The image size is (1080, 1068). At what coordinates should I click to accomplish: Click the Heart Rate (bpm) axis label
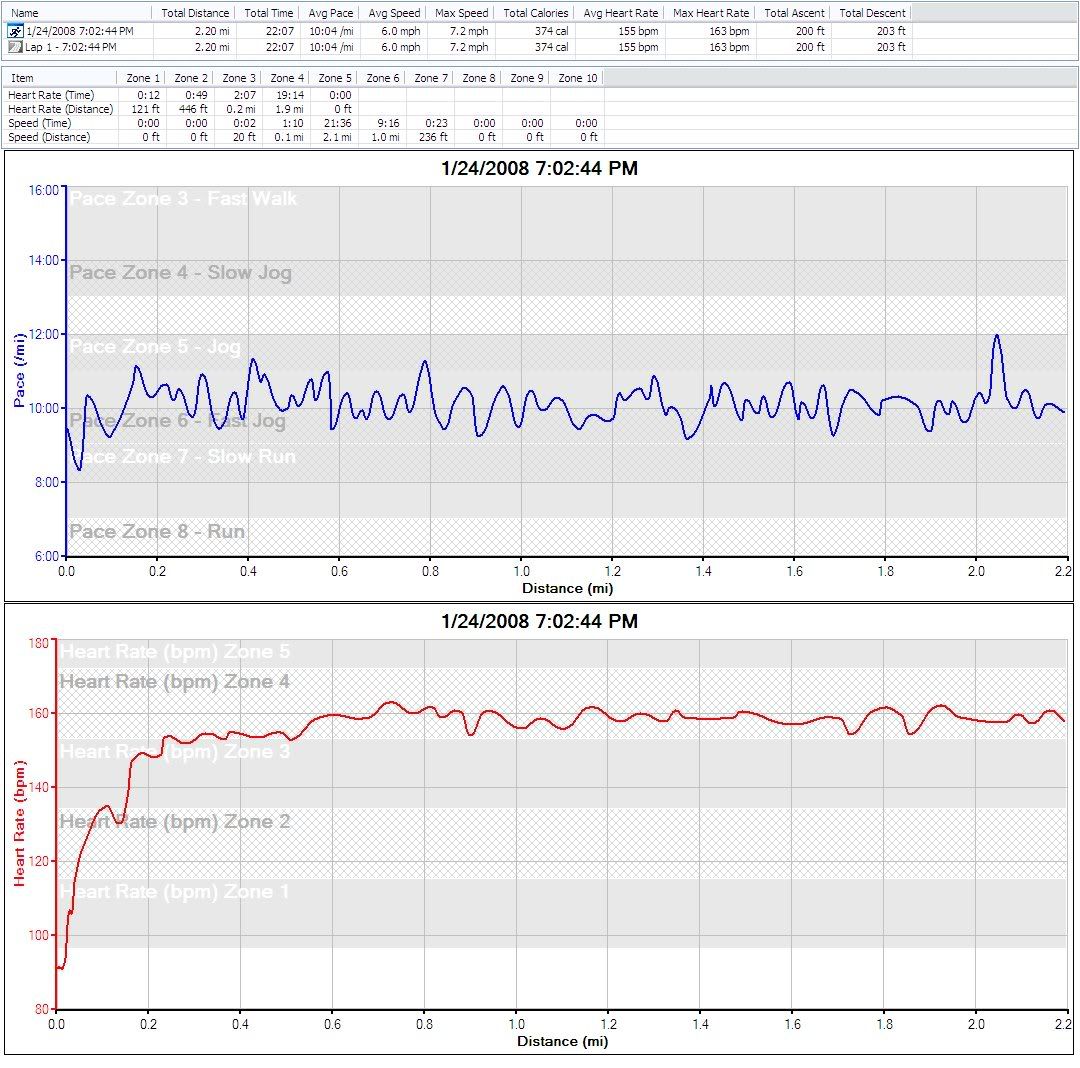20,823
